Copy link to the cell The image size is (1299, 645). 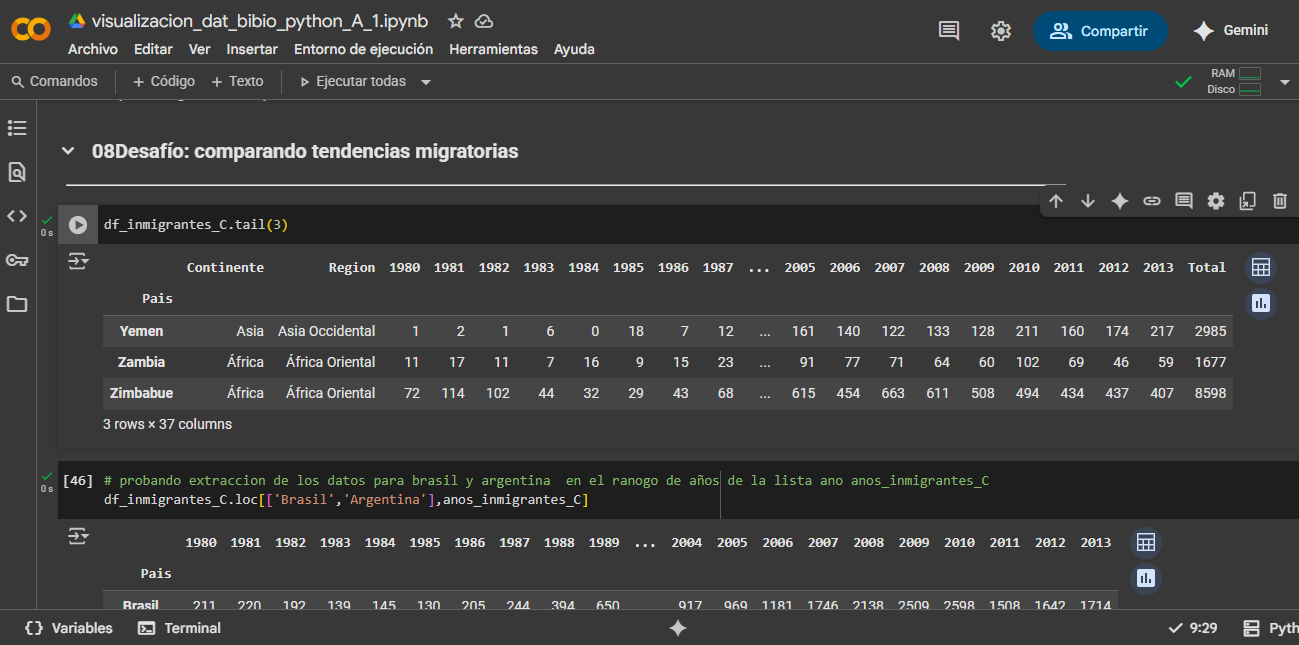pyautogui.click(x=1152, y=201)
